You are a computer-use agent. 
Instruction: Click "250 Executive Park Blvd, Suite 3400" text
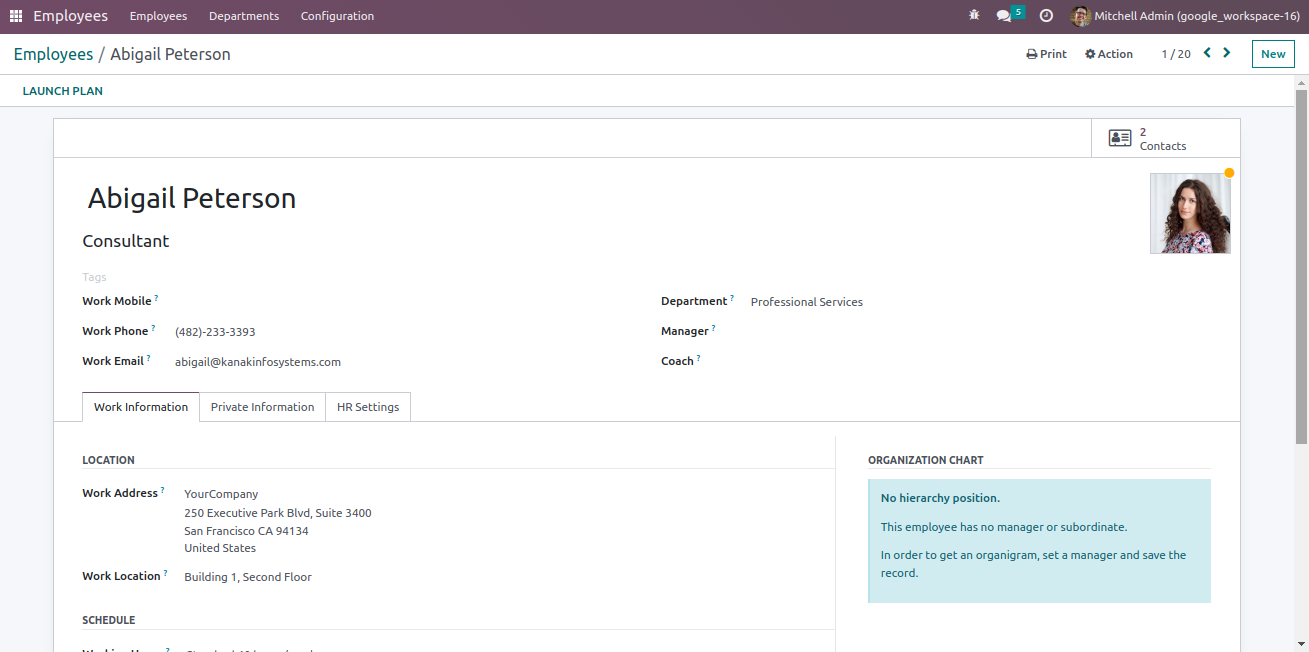[x=278, y=513]
